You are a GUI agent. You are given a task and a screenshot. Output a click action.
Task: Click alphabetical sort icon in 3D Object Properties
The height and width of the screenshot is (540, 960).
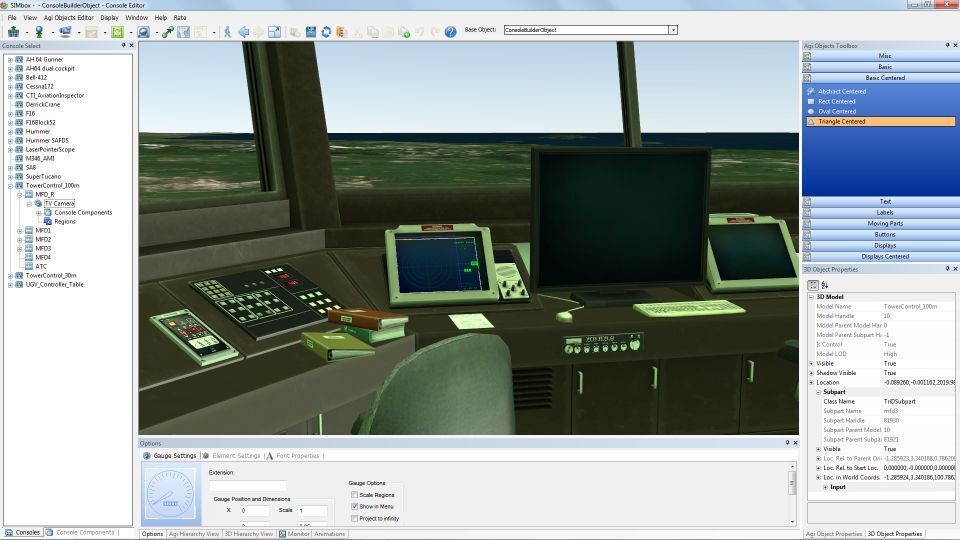tap(825, 285)
